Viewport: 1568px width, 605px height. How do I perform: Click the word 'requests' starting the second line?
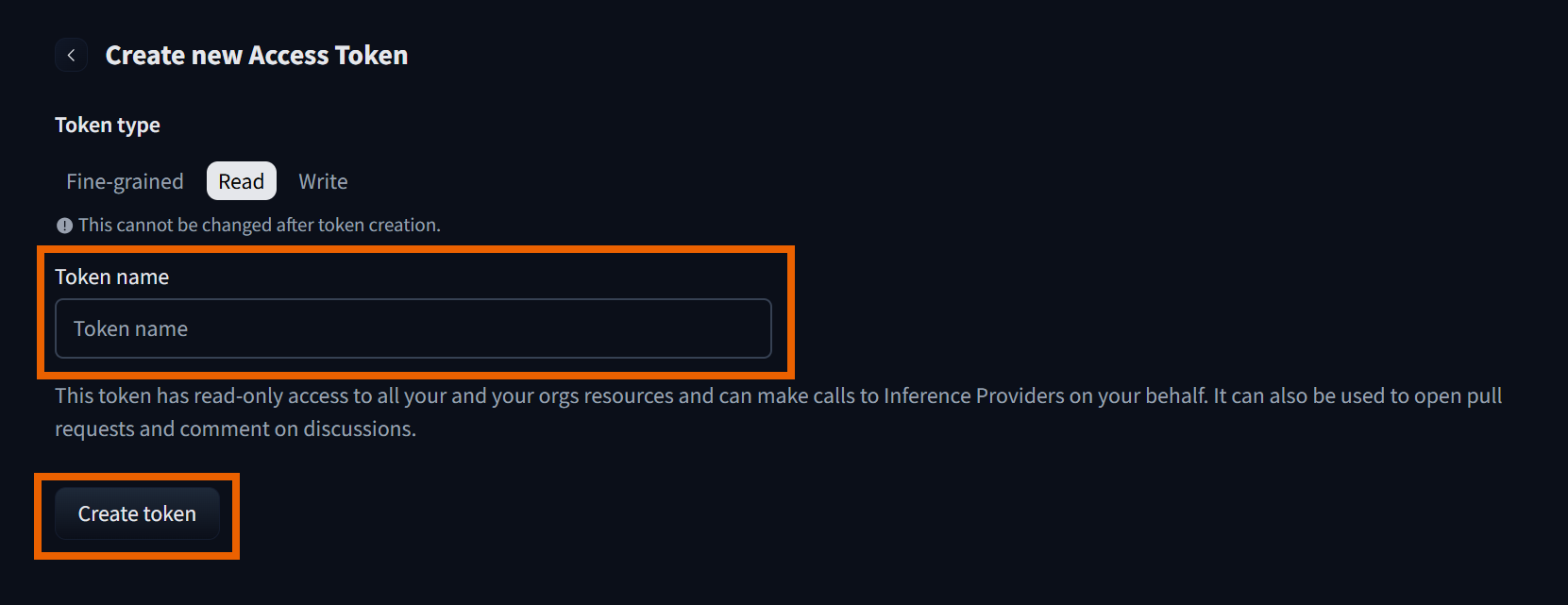click(x=94, y=429)
